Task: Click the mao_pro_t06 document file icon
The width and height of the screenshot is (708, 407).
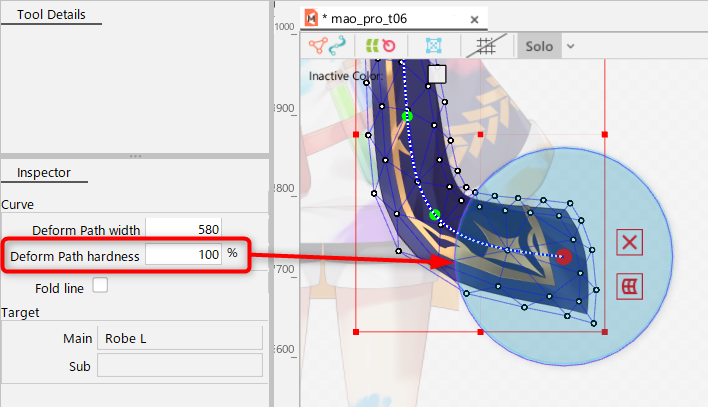Action: point(311,18)
